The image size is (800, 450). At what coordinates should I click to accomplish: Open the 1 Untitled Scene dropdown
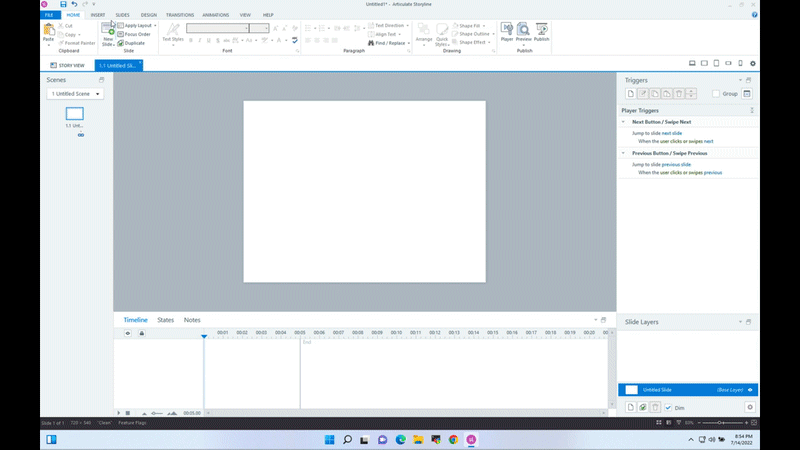(x=77, y=94)
